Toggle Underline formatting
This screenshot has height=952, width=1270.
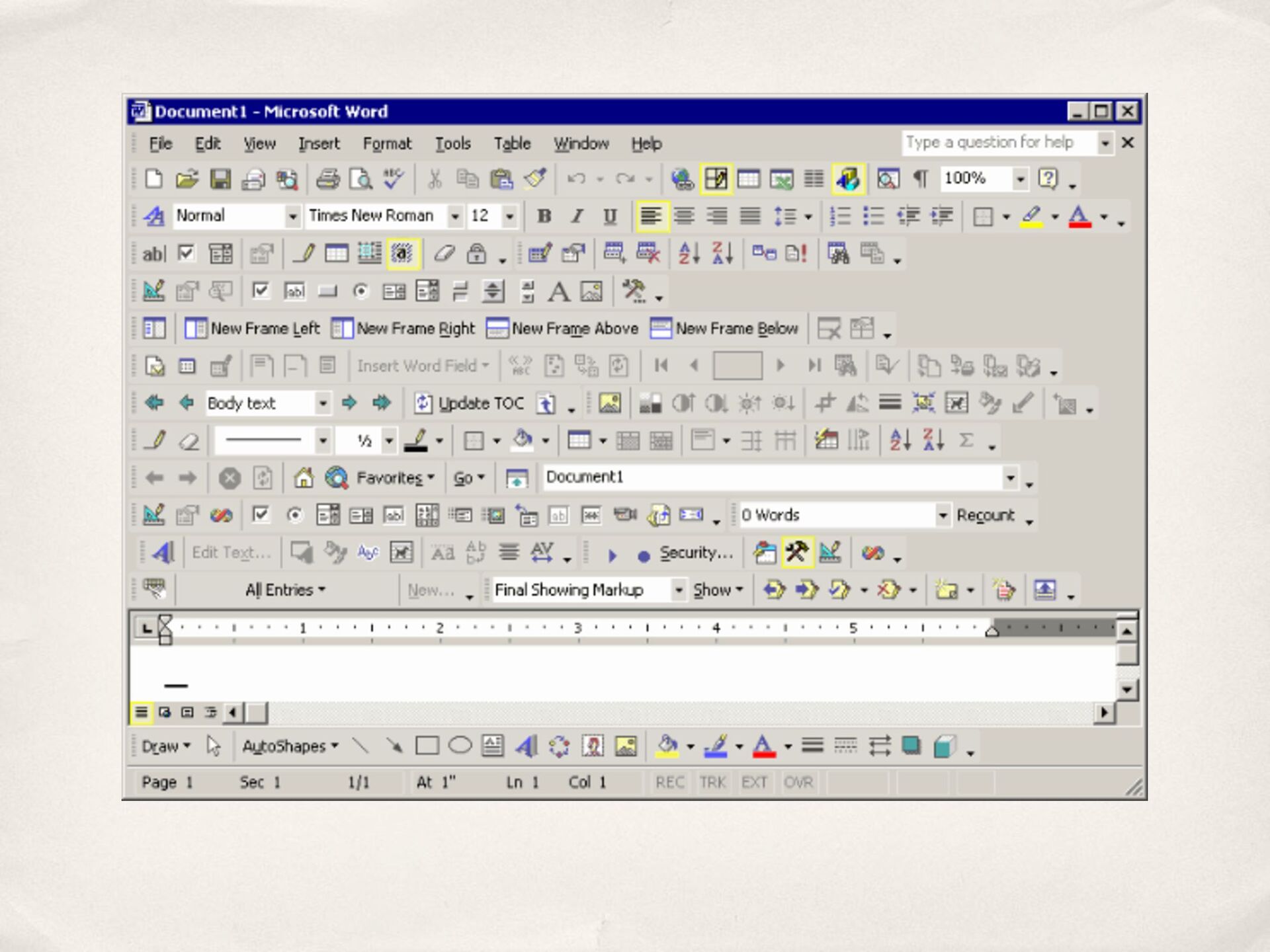pyautogui.click(x=610, y=216)
